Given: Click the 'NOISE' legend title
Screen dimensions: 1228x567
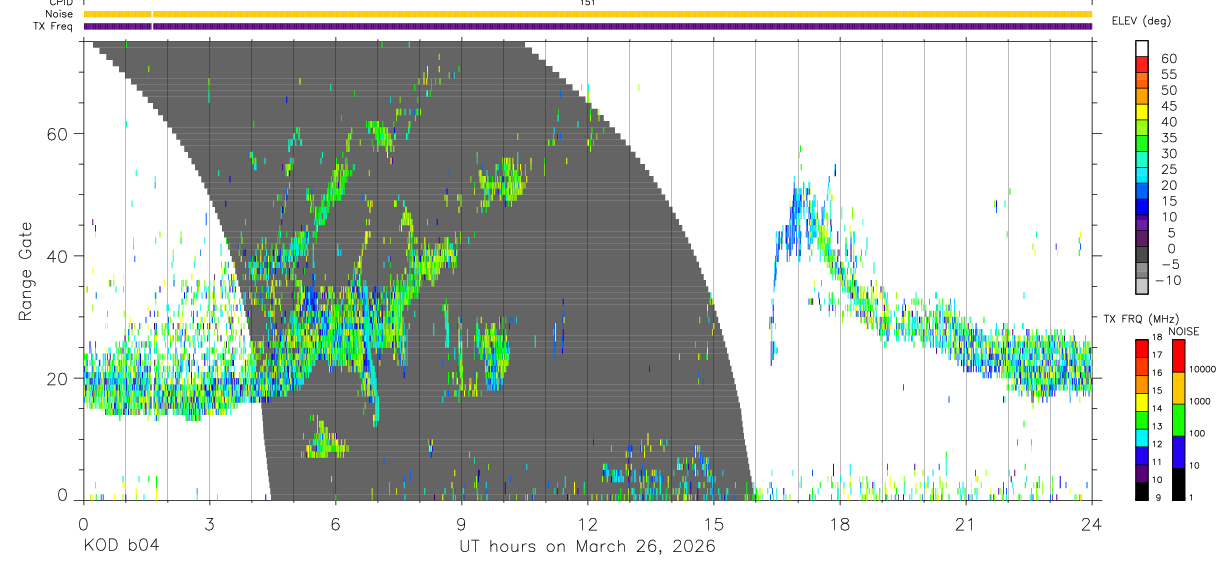Looking at the screenshot, I should click(x=1184, y=331).
